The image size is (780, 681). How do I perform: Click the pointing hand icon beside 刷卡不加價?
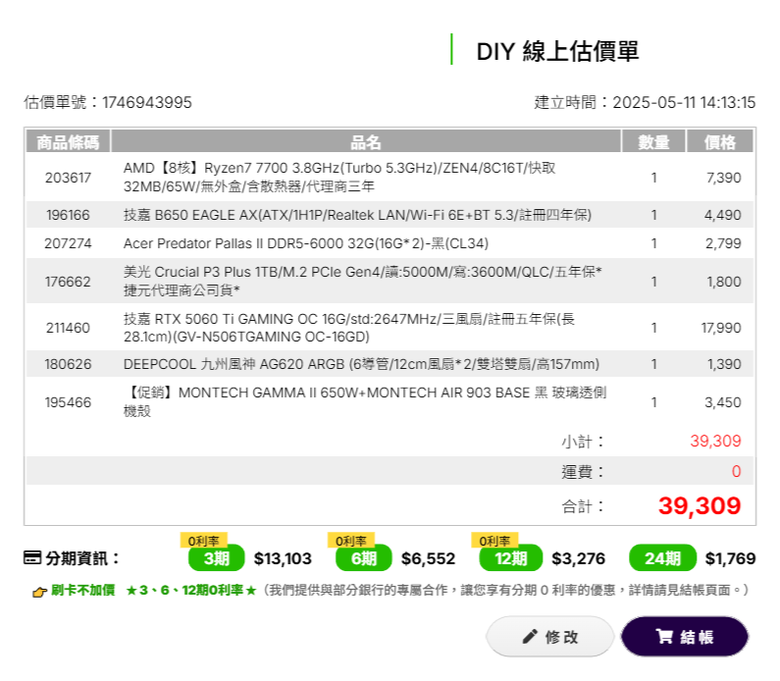click(39, 591)
